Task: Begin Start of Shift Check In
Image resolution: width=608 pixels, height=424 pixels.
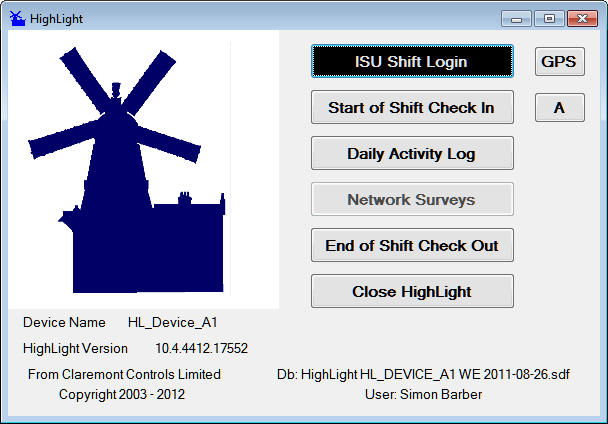Action: [412, 107]
